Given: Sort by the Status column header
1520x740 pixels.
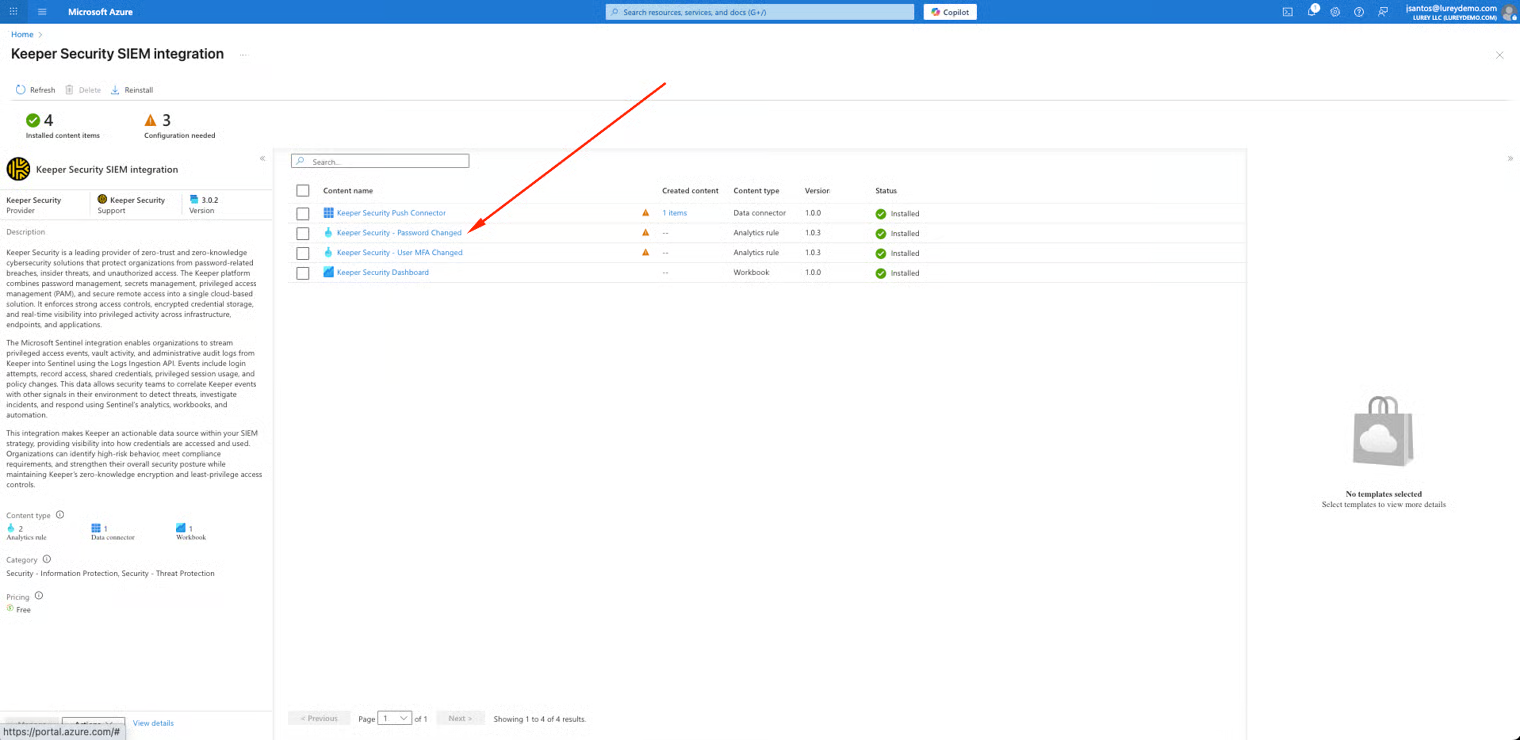Looking at the screenshot, I should [x=886, y=191].
